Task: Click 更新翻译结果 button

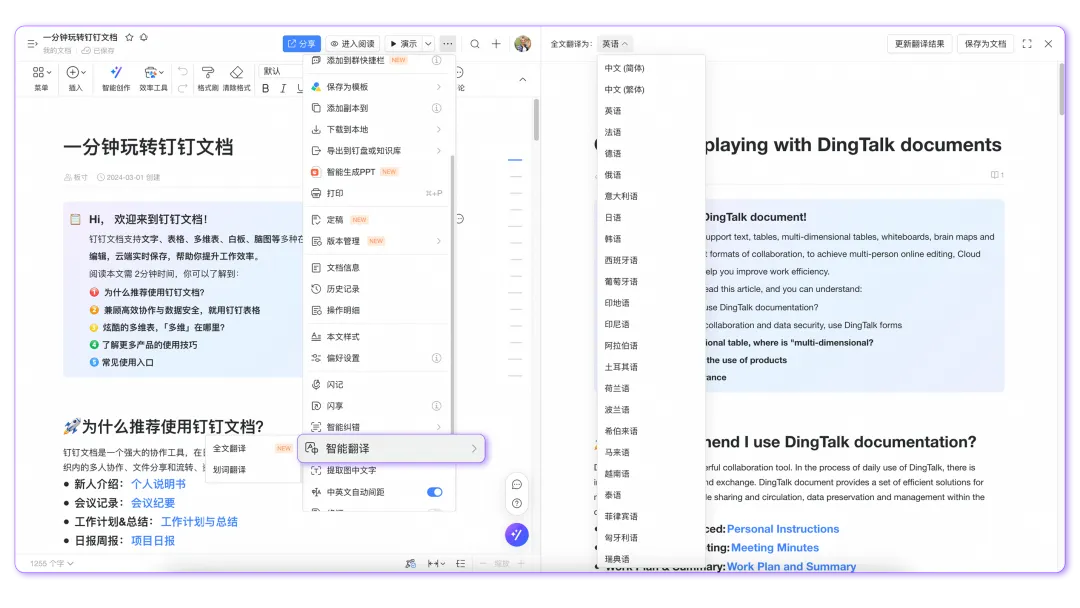Action: point(920,43)
